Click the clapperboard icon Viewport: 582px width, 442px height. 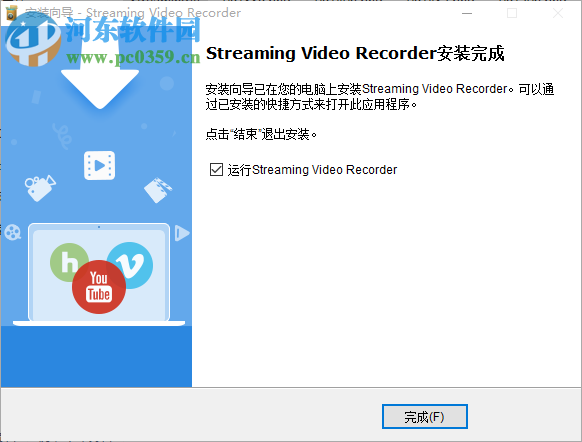[x=158, y=190]
